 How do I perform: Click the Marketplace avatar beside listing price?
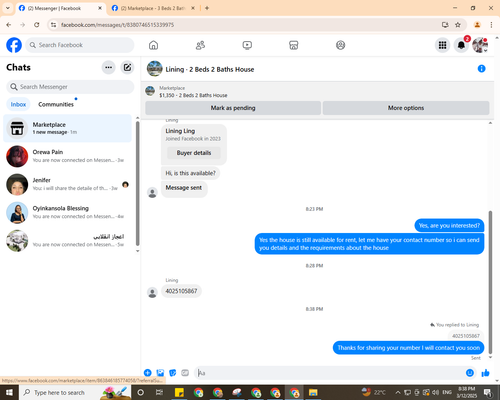click(150, 91)
